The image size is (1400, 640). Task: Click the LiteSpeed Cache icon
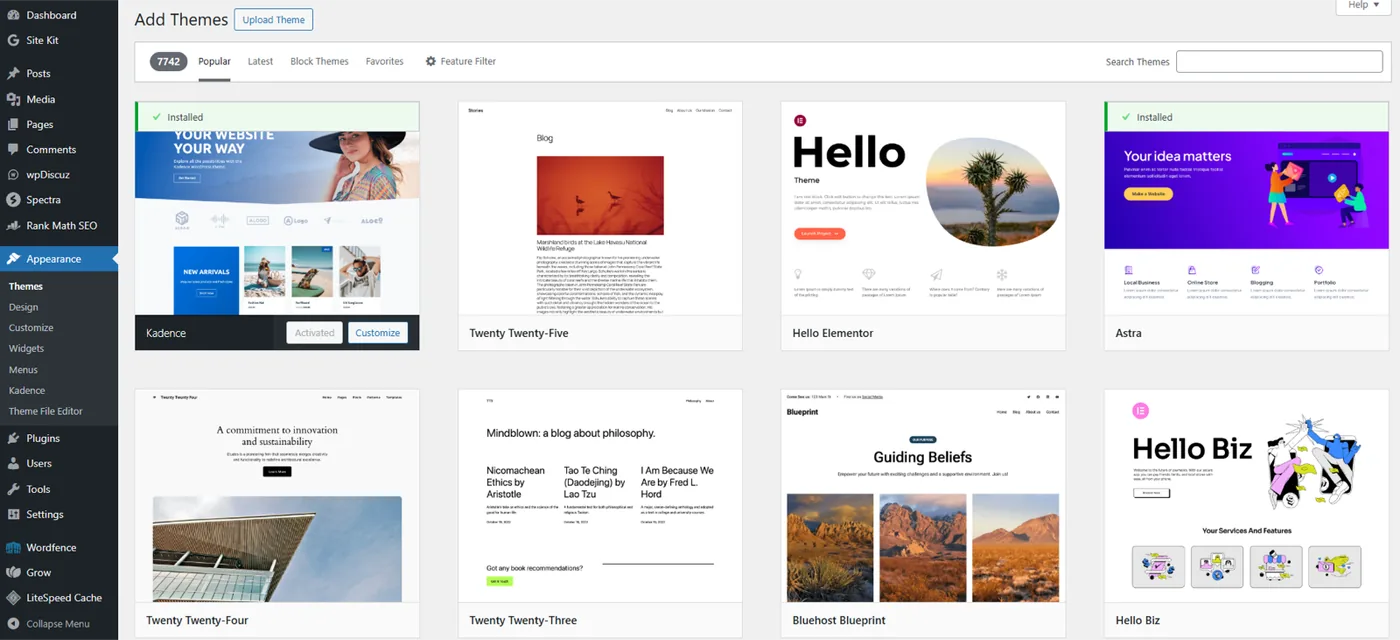point(13,597)
